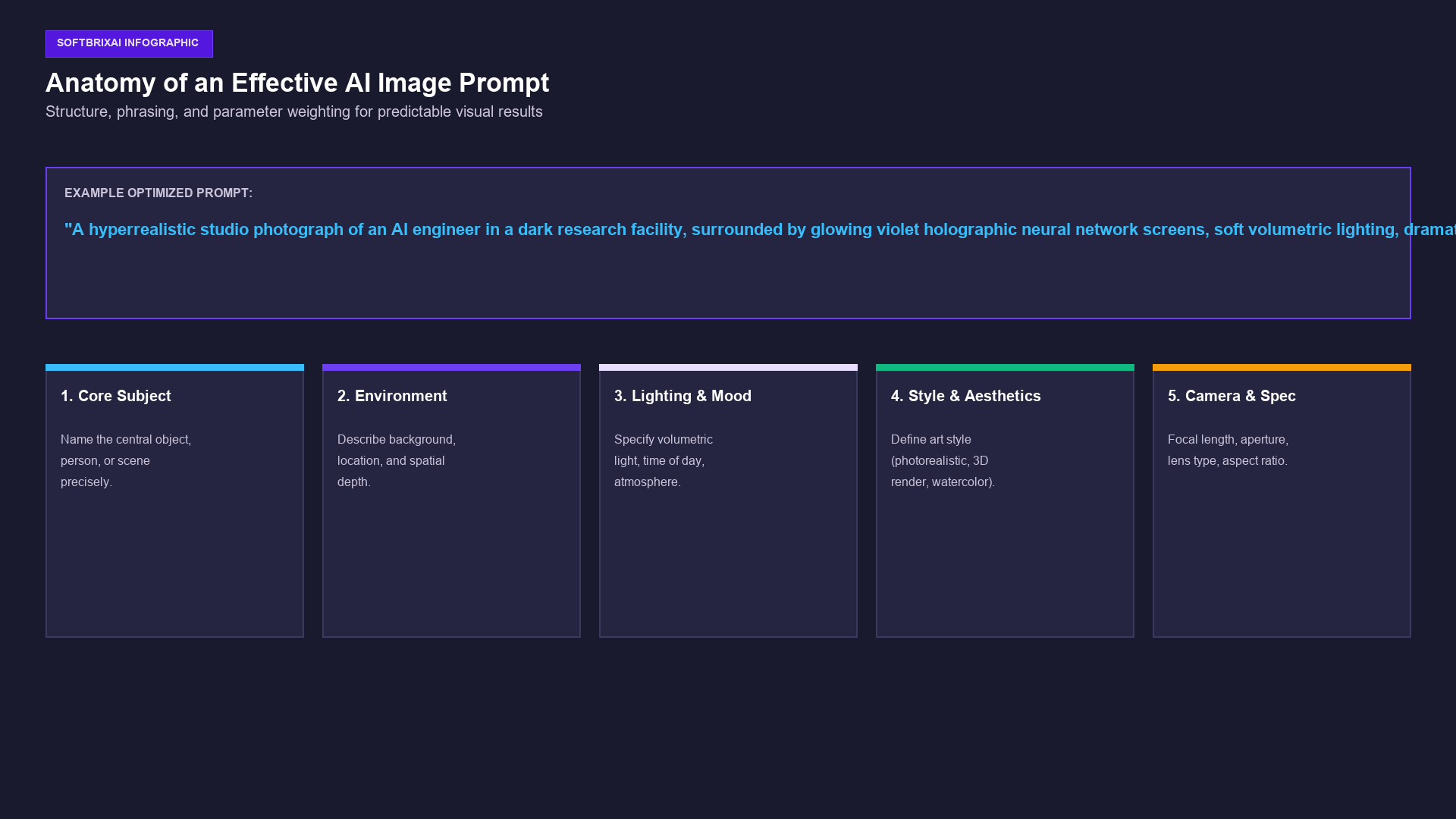Click the blue hyperrealistic studio photograph prompt text

click(x=760, y=230)
